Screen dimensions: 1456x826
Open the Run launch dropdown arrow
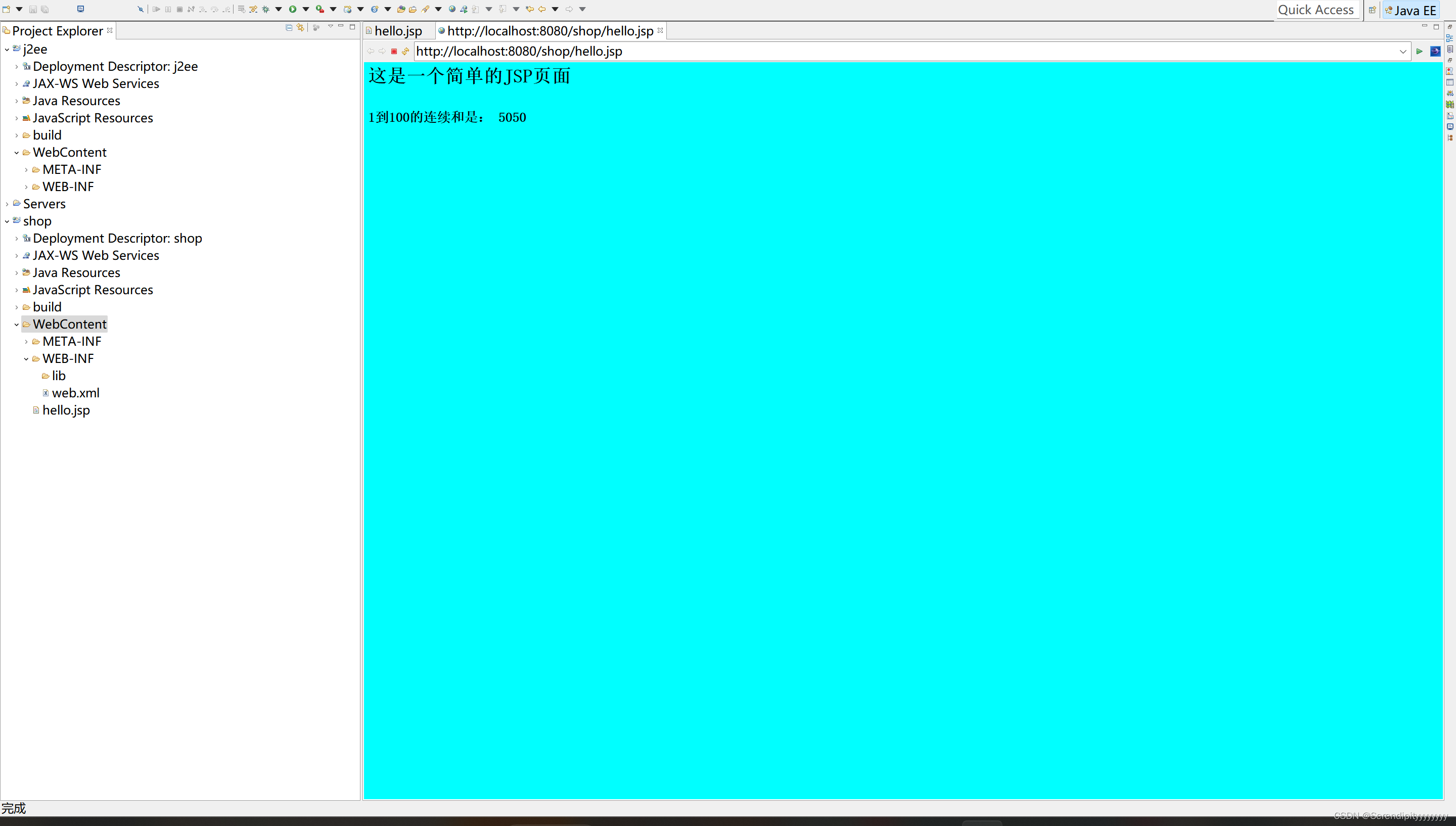tap(306, 9)
